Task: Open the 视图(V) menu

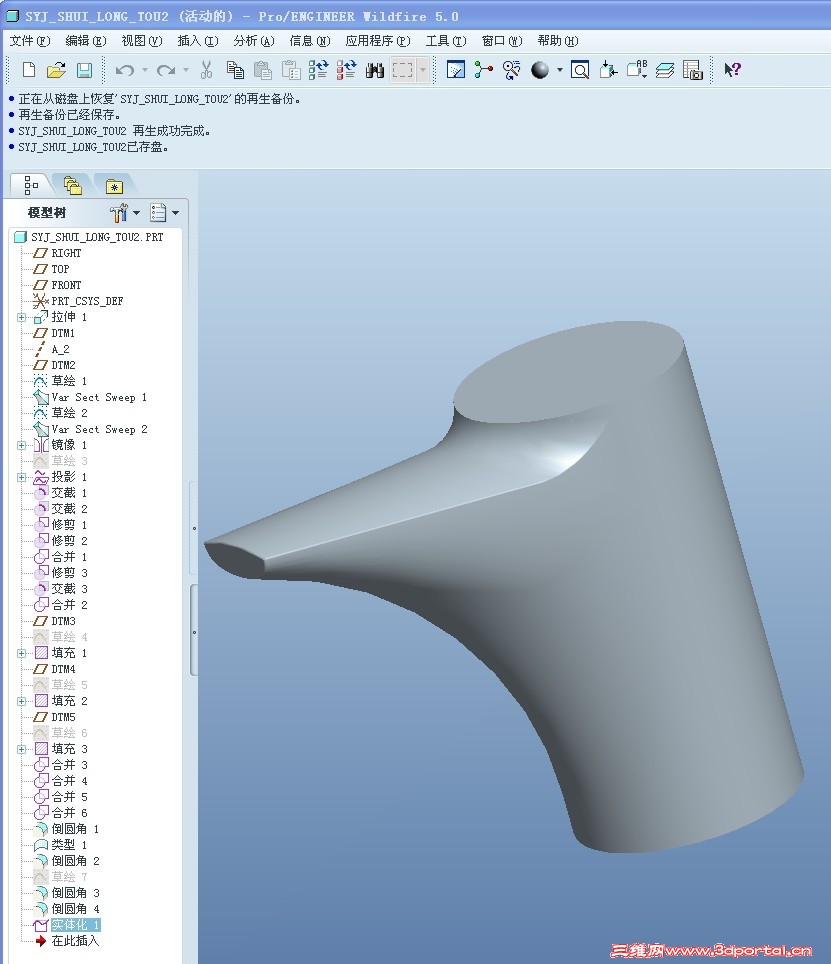Action: tap(141, 41)
